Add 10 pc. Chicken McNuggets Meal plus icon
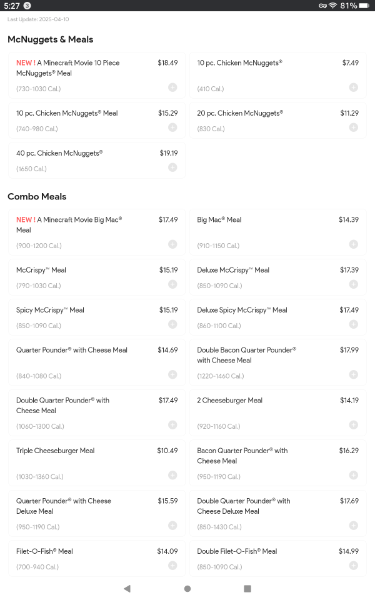Viewport: 375px width, 600px height. coord(173,127)
